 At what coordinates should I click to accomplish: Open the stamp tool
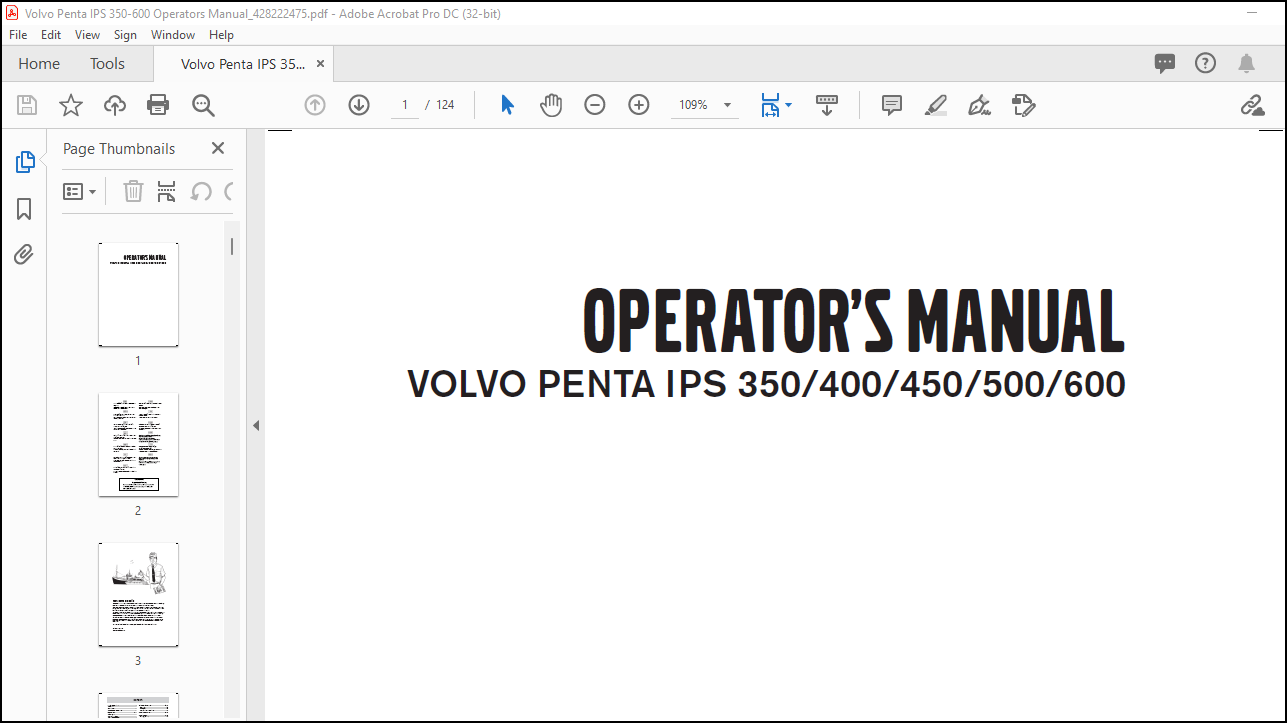click(x=1023, y=105)
